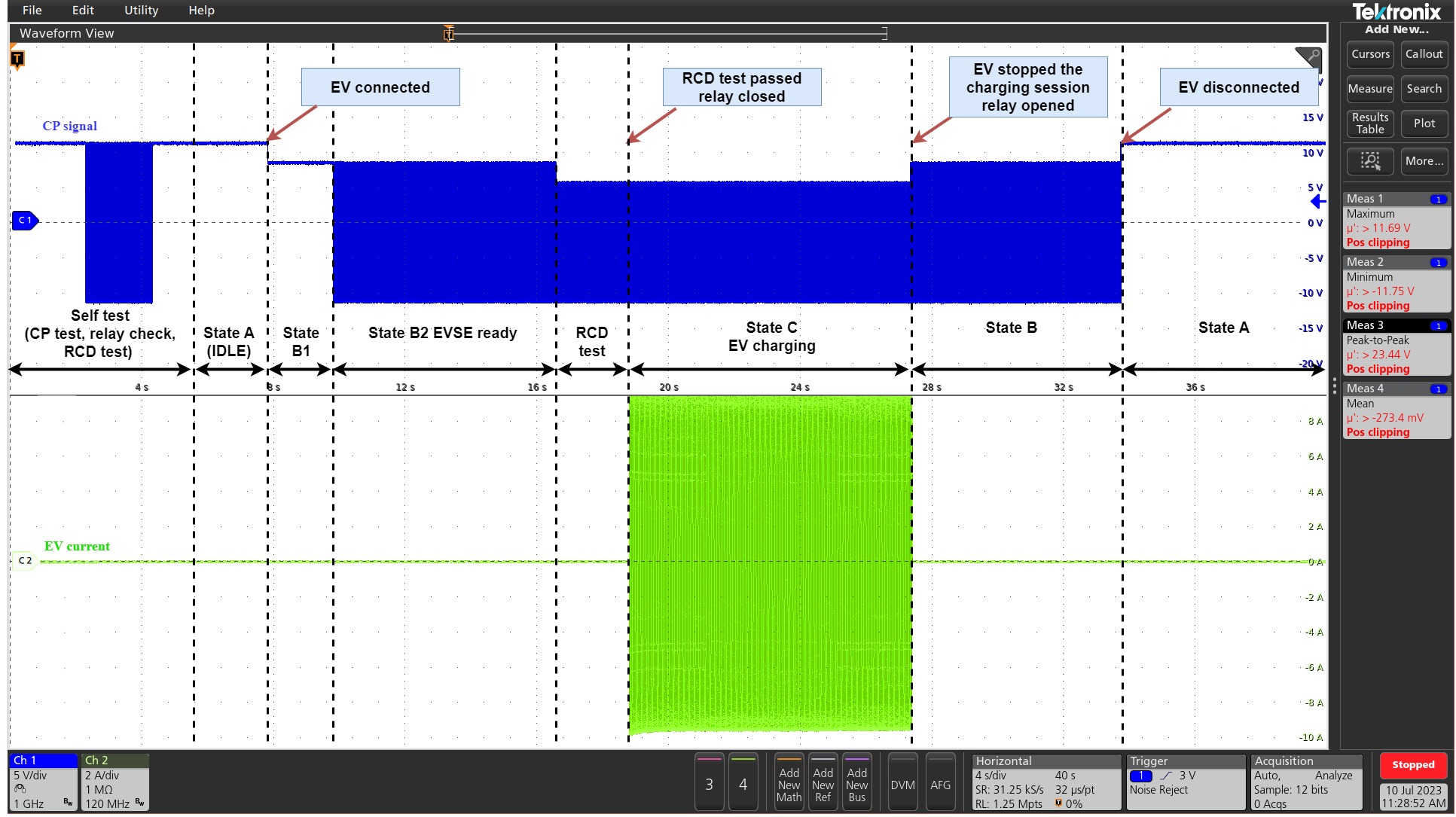Turn on channel 4 button
The height and width of the screenshot is (817, 1456).
tap(743, 784)
